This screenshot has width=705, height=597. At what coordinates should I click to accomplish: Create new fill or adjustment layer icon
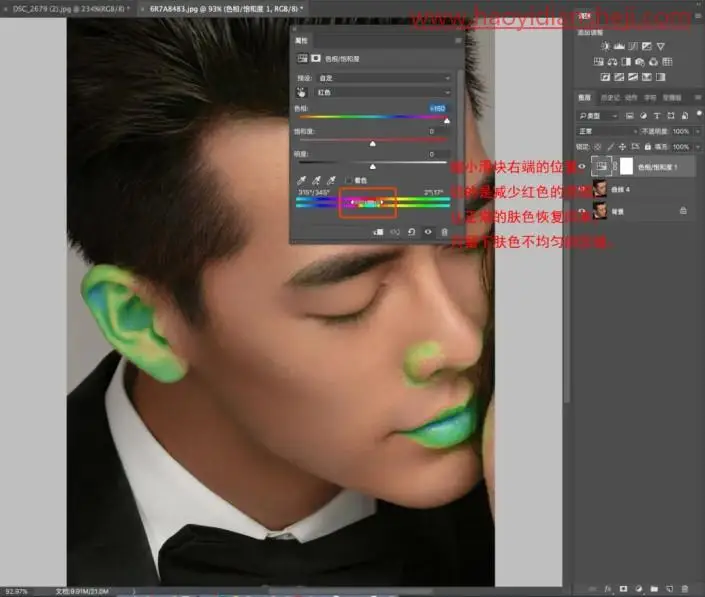click(x=638, y=588)
